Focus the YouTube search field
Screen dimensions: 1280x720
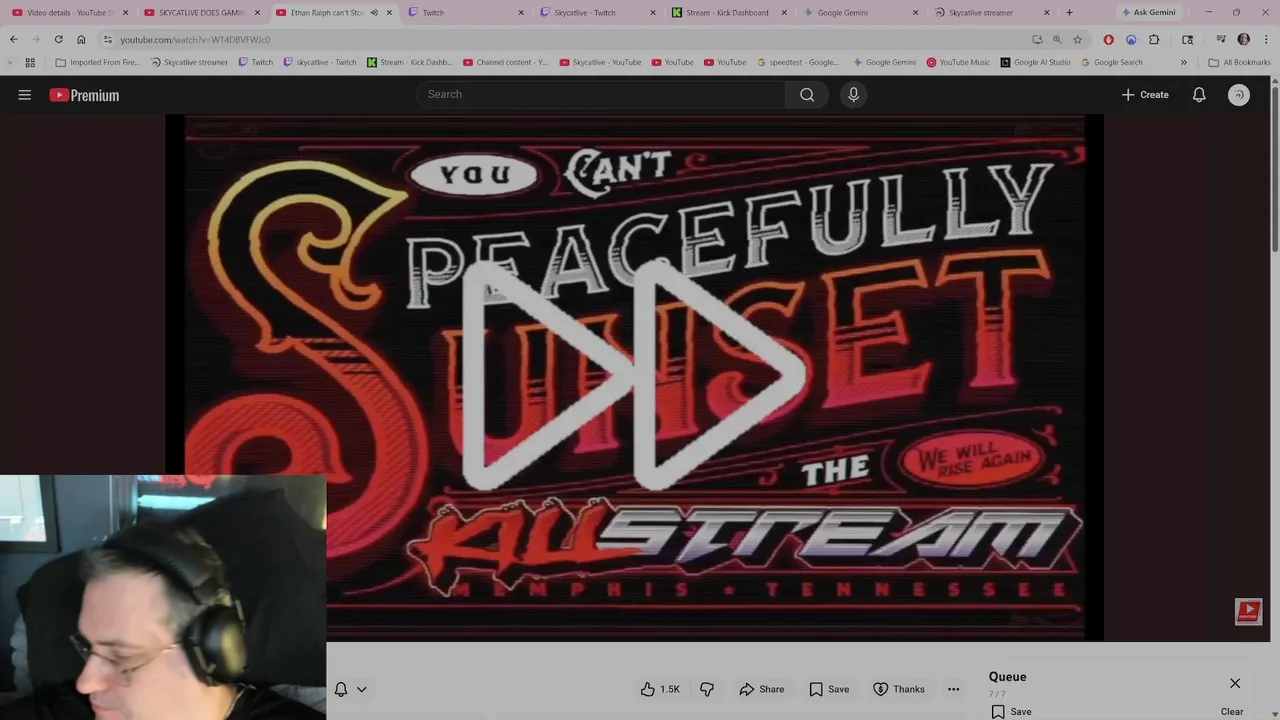(600, 94)
